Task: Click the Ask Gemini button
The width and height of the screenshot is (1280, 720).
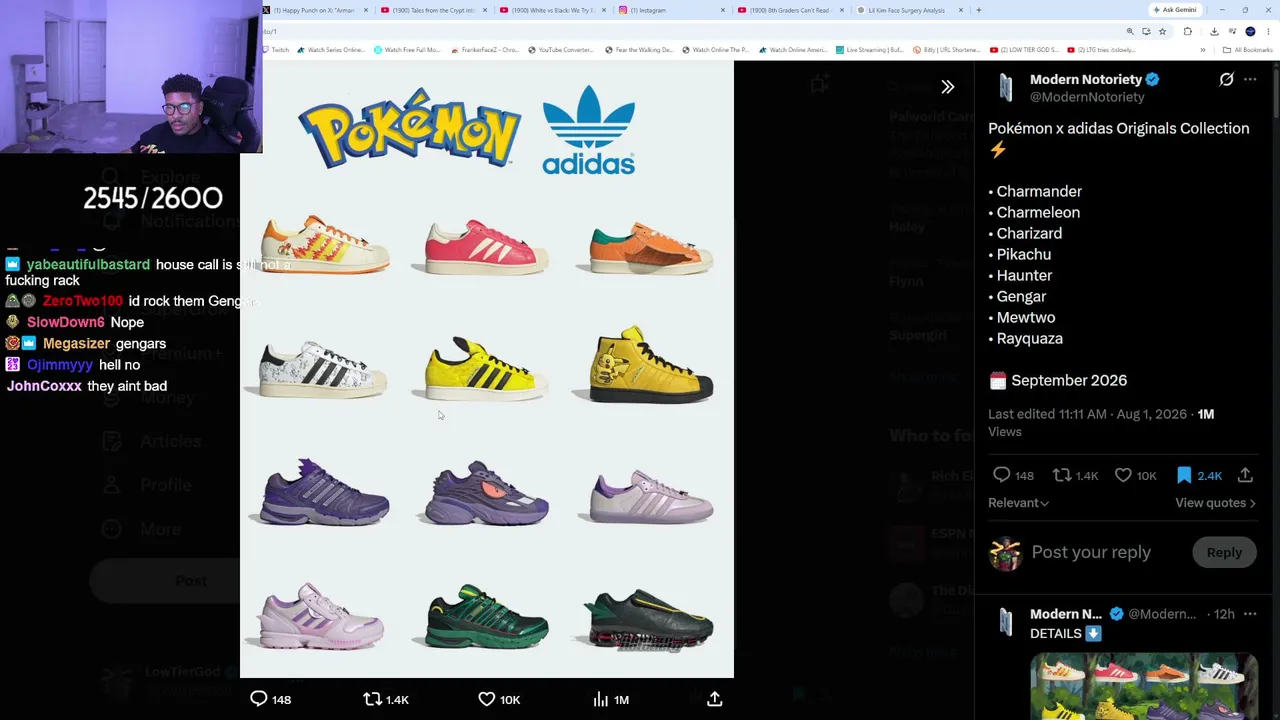Action: tap(1174, 10)
